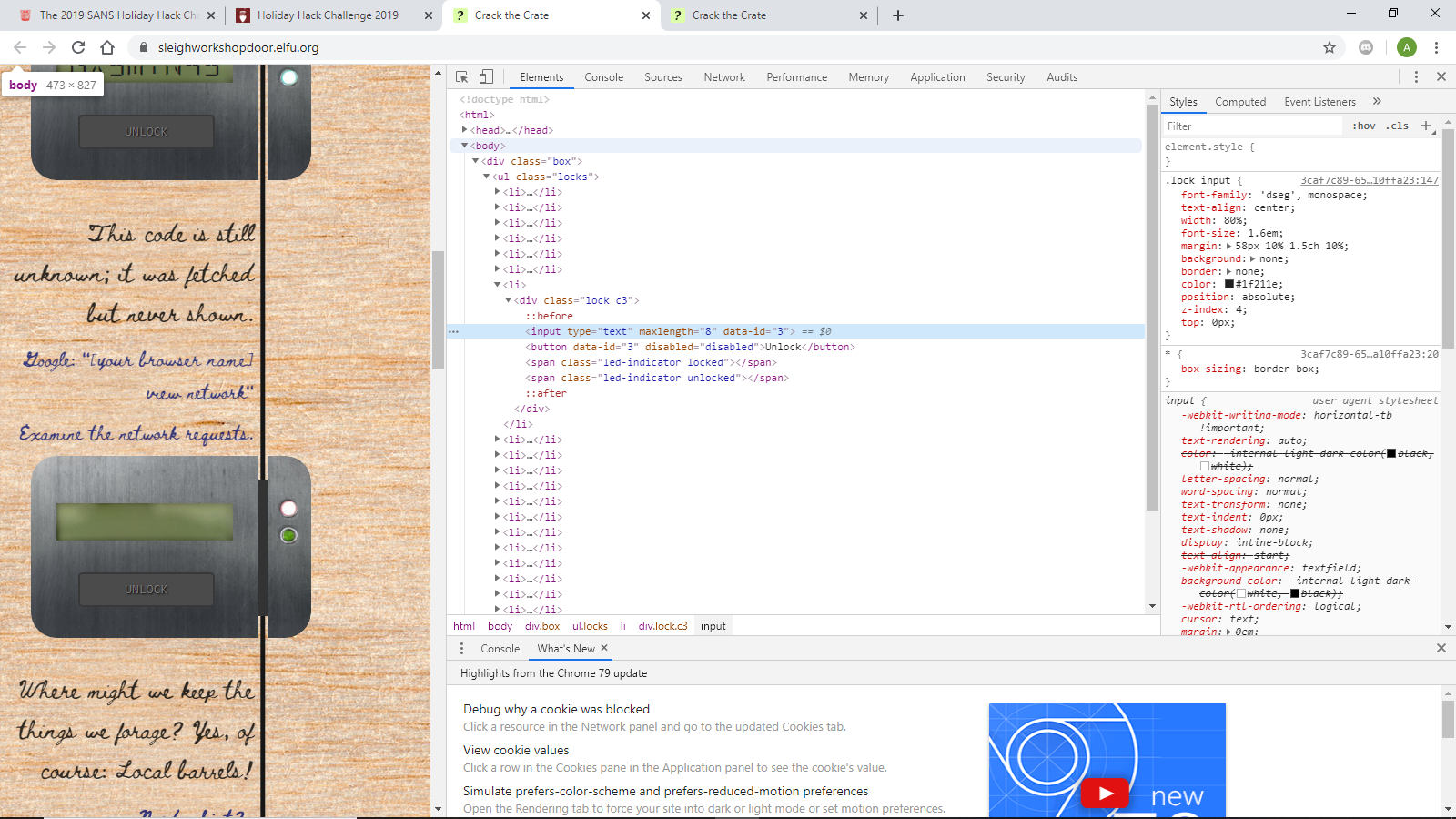Select the button data-id="3" element line
Image resolution: width=1456 pixels, height=819 pixels.
pyautogui.click(x=690, y=347)
